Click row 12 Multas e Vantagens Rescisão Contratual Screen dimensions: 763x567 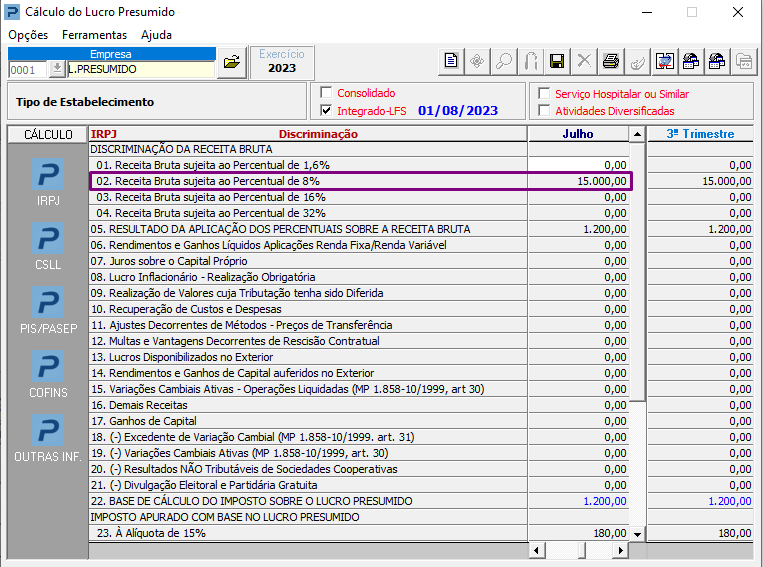tap(308, 341)
